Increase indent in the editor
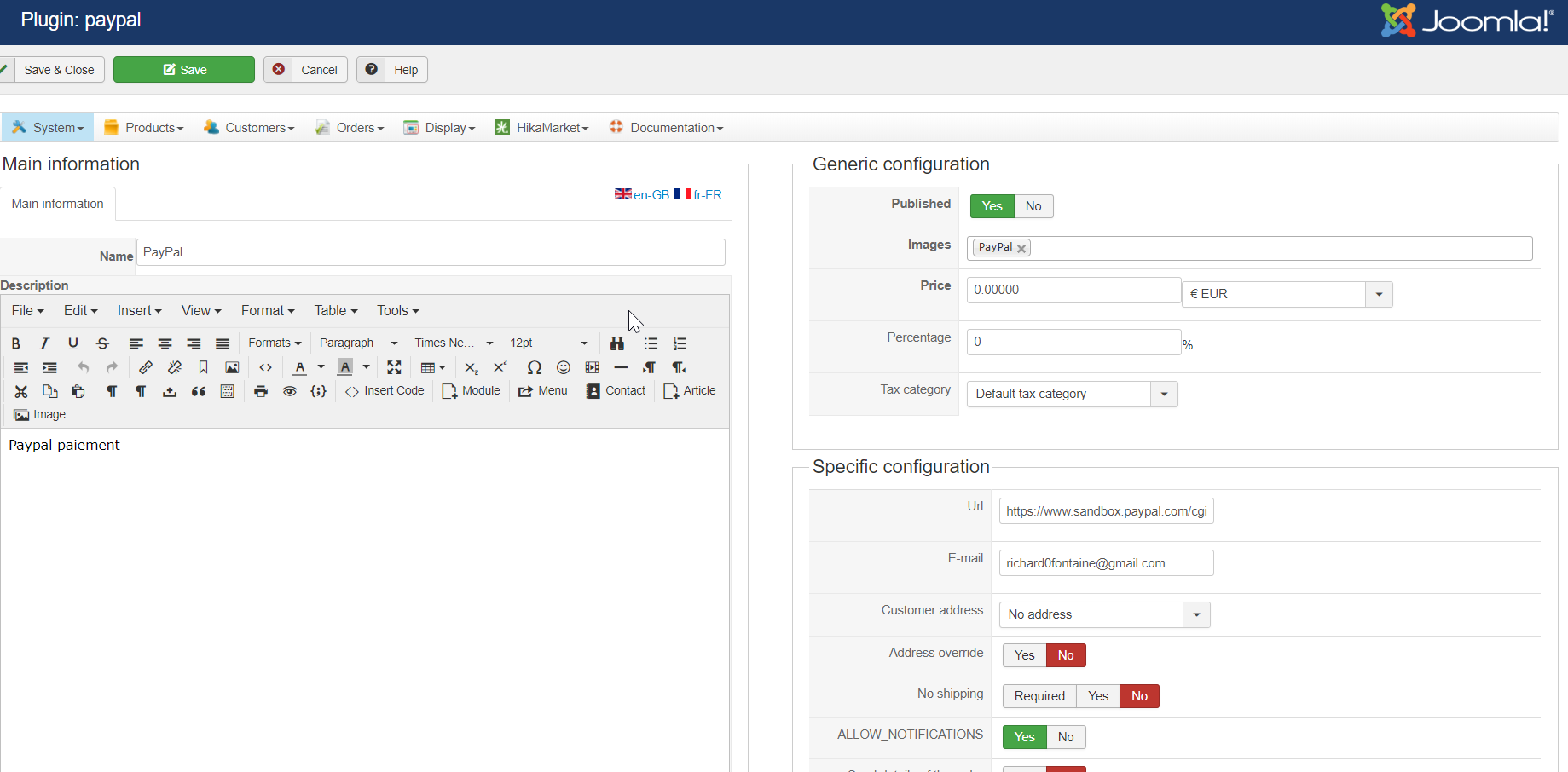Screen dimensions: 1568x772 (x=50, y=367)
